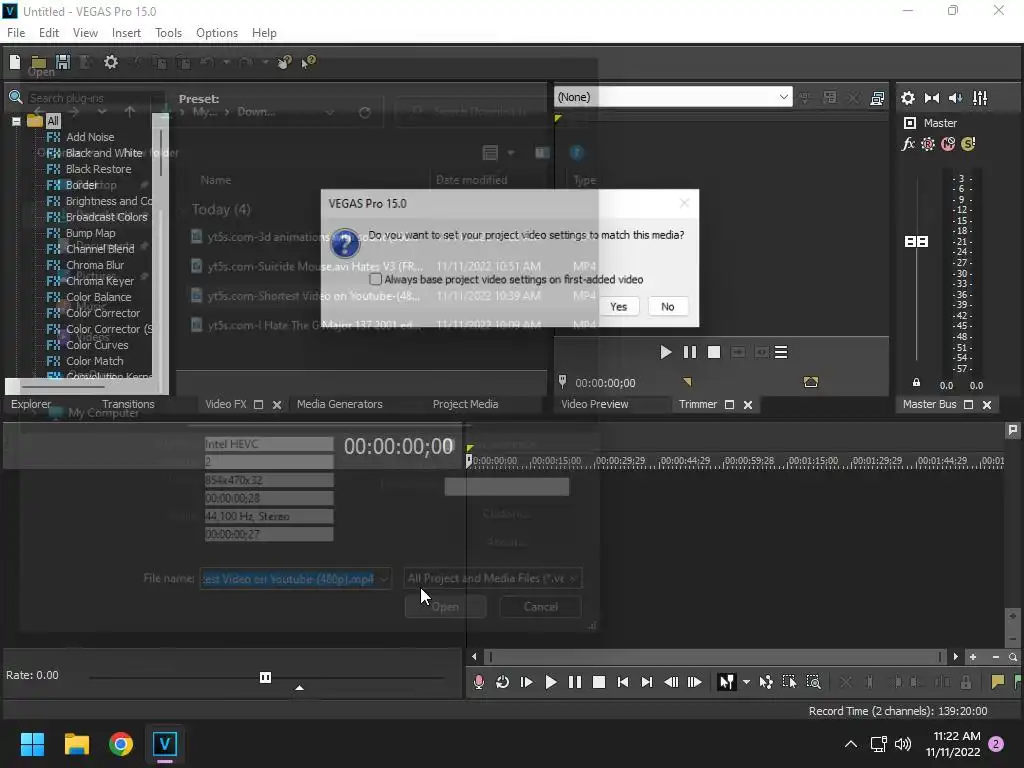This screenshot has height=768, width=1024.
Task: Stop playback in the Trimmer
Action: click(x=714, y=353)
